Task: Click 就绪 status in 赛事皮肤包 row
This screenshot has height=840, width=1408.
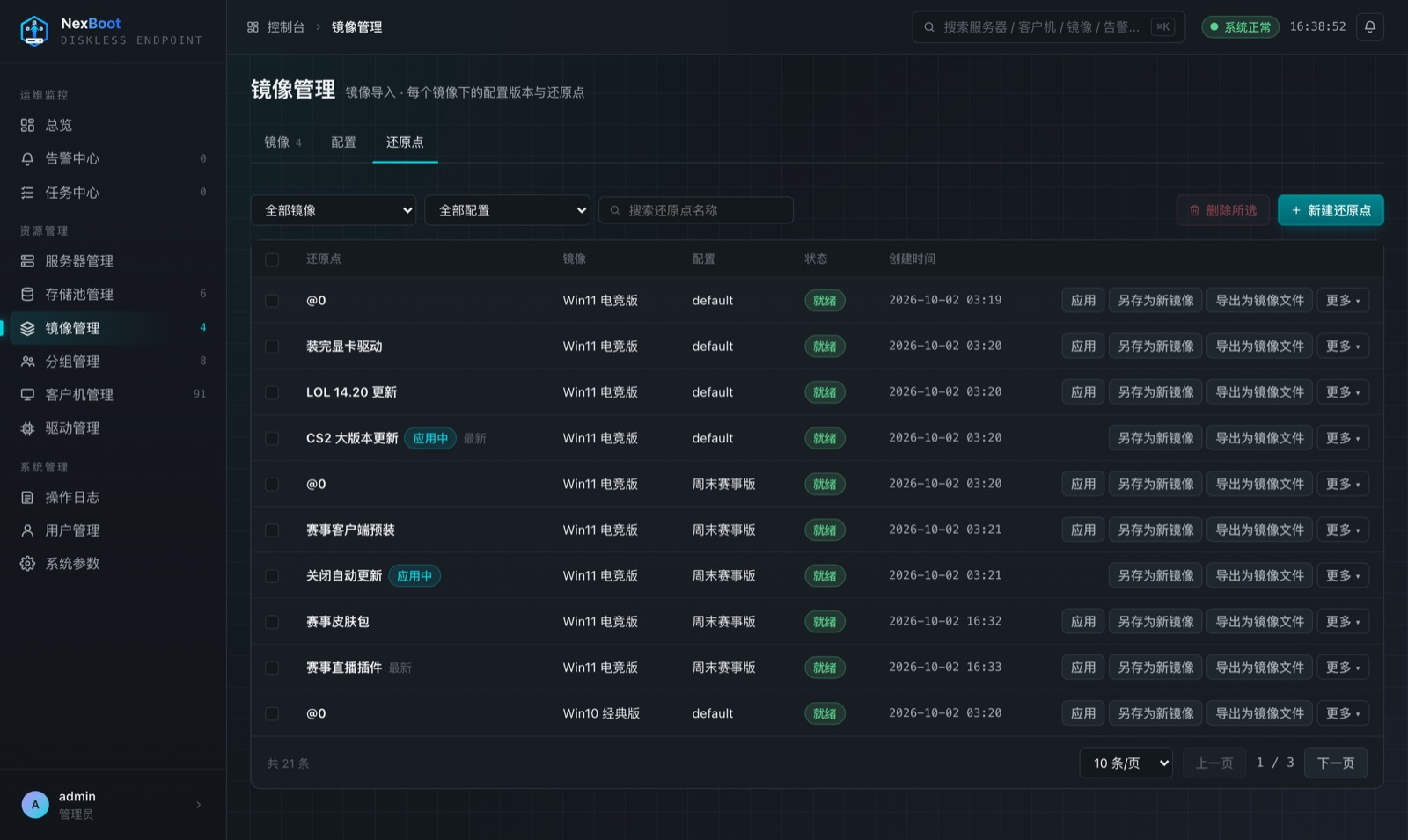Action: tap(825, 622)
